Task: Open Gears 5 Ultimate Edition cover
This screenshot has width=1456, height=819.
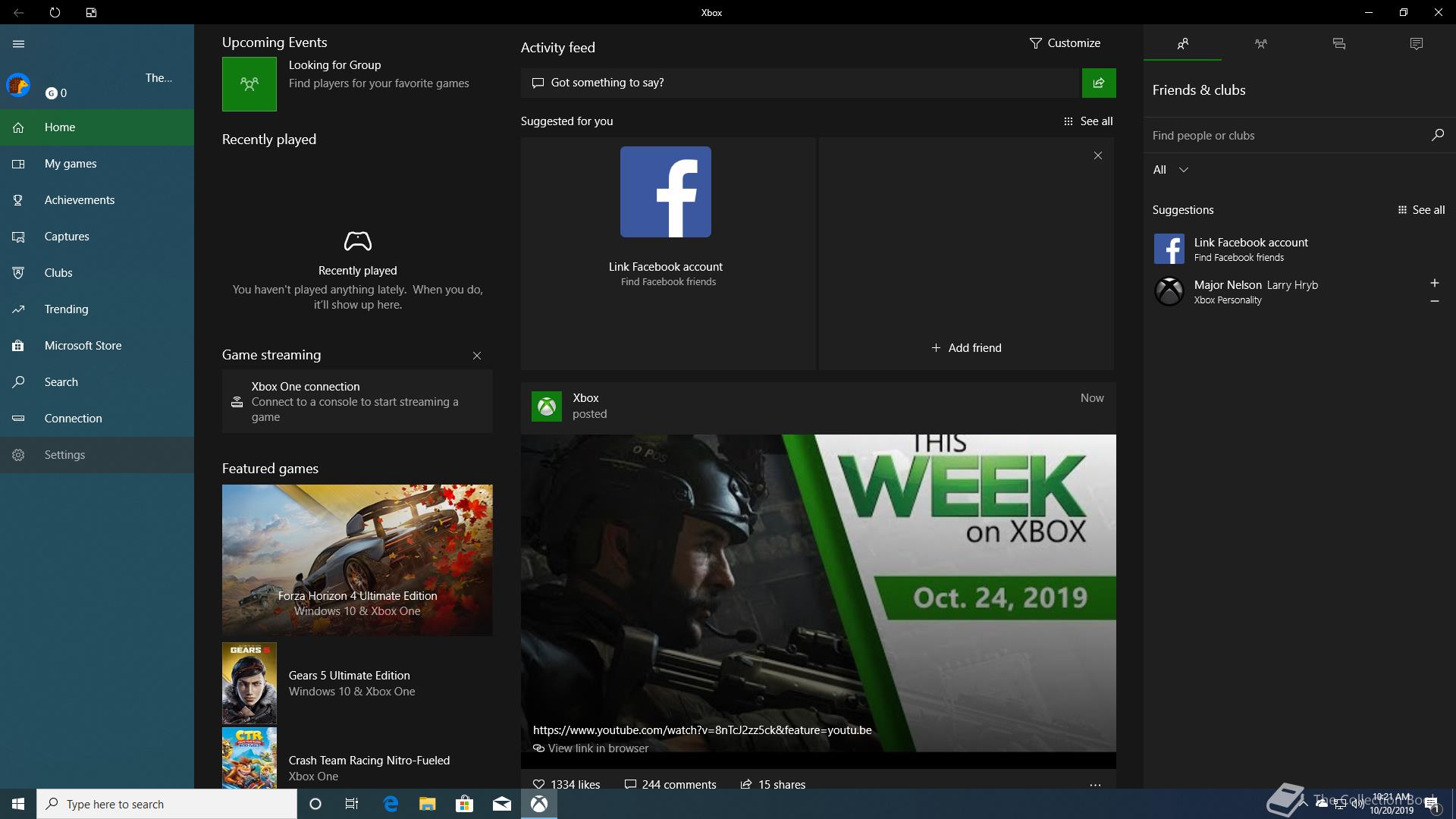Action: tap(249, 683)
